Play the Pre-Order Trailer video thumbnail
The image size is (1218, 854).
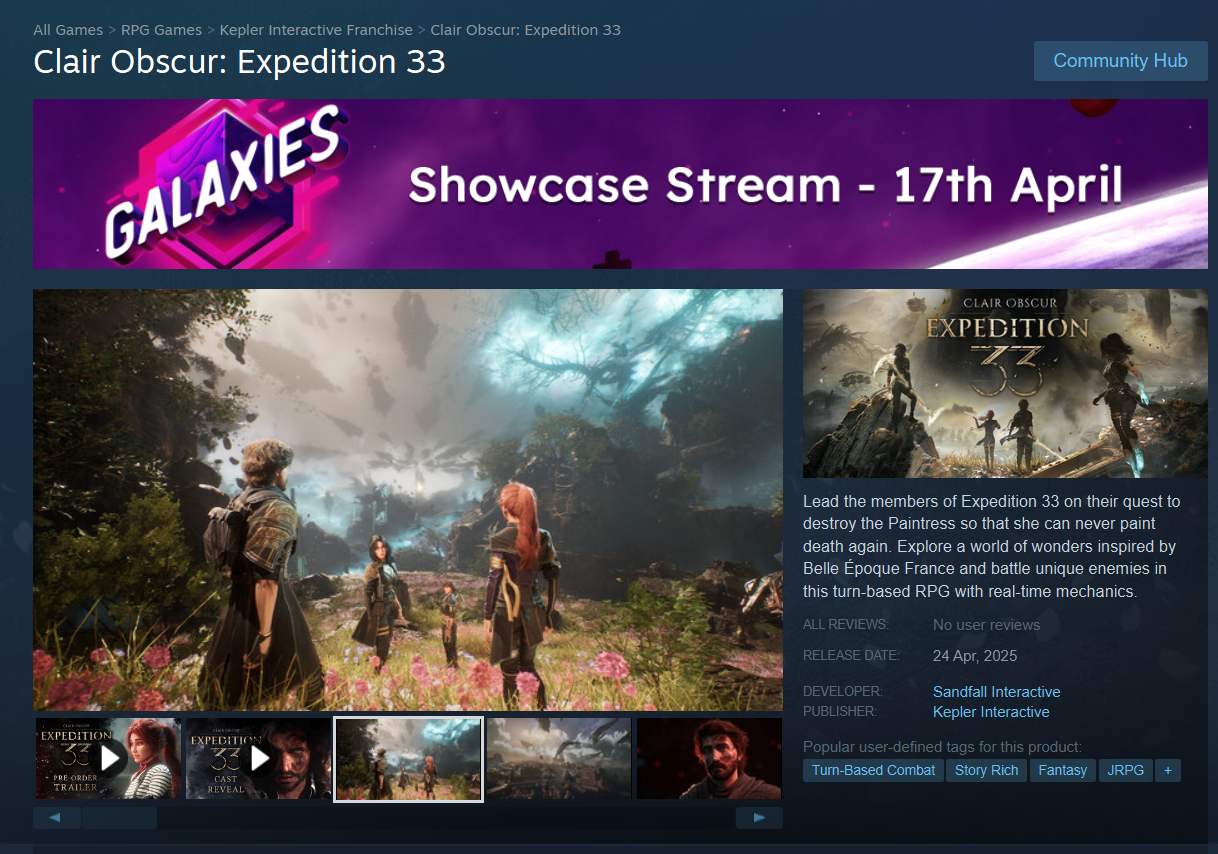pos(109,759)
